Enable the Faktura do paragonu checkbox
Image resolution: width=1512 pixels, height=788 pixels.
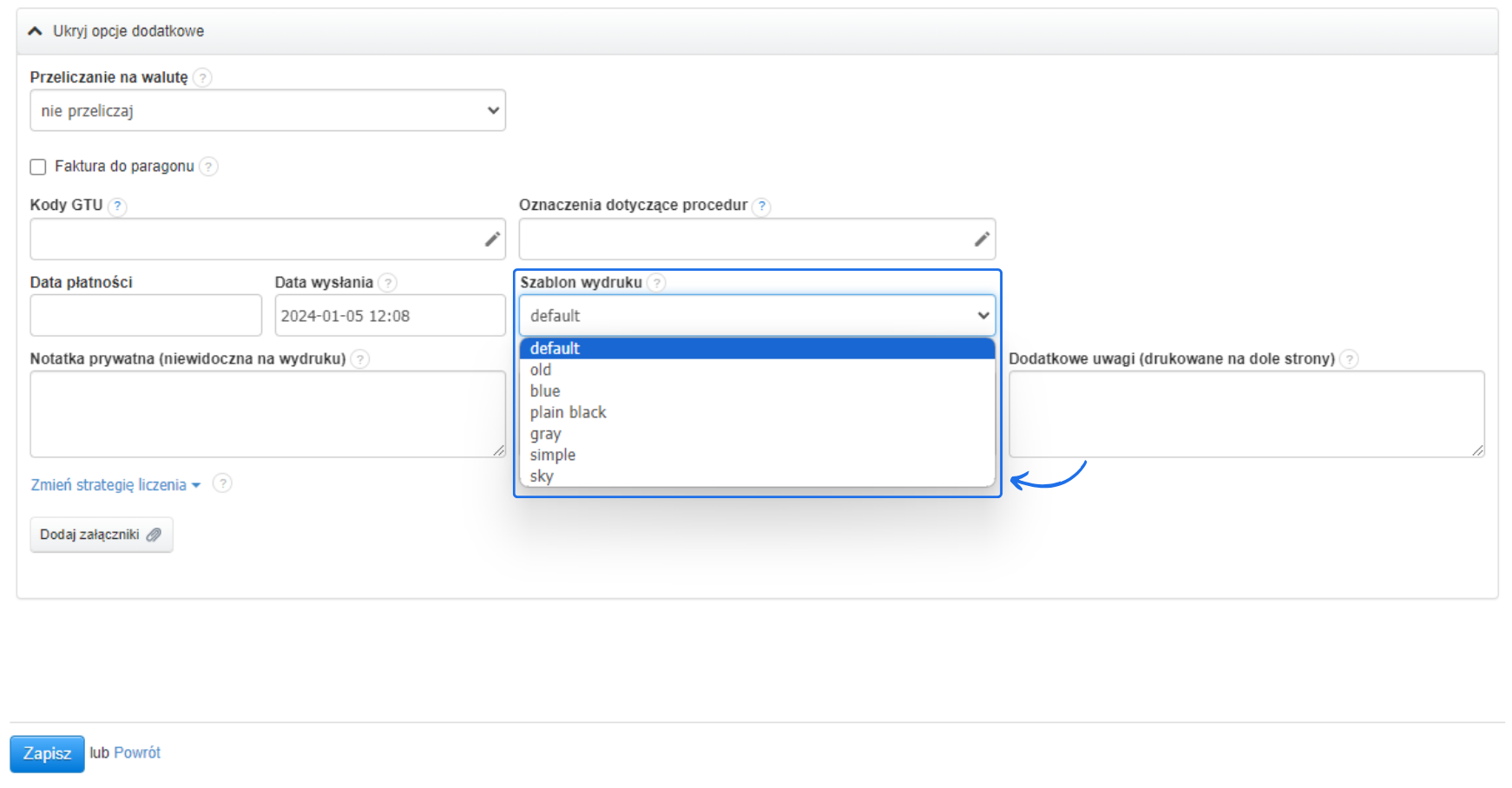[x=38, y=167]
